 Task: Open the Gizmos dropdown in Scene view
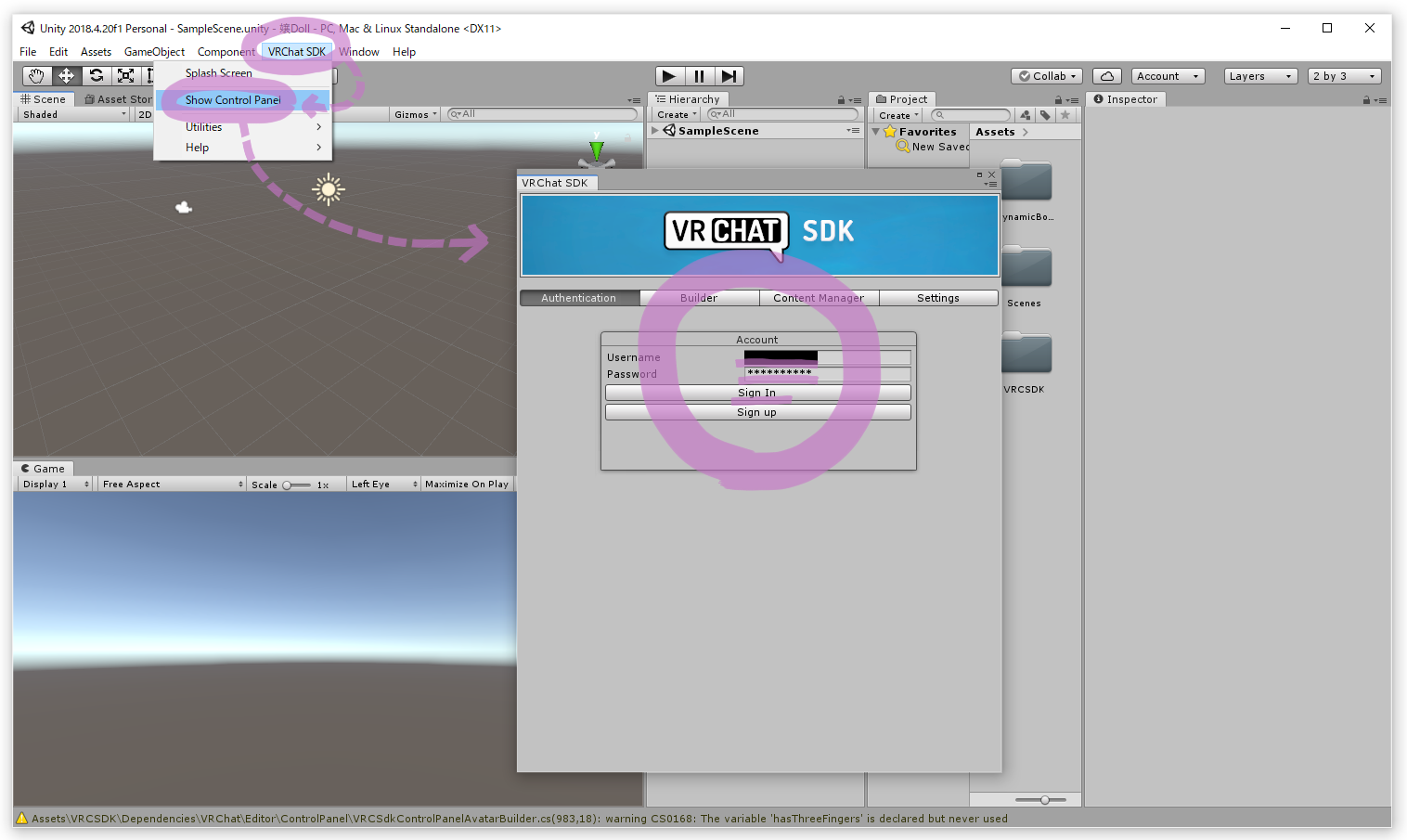tap(416, 114)
